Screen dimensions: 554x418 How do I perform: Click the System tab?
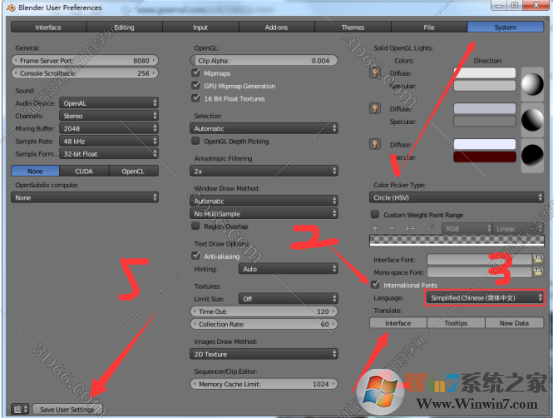[x=506, y=27]
